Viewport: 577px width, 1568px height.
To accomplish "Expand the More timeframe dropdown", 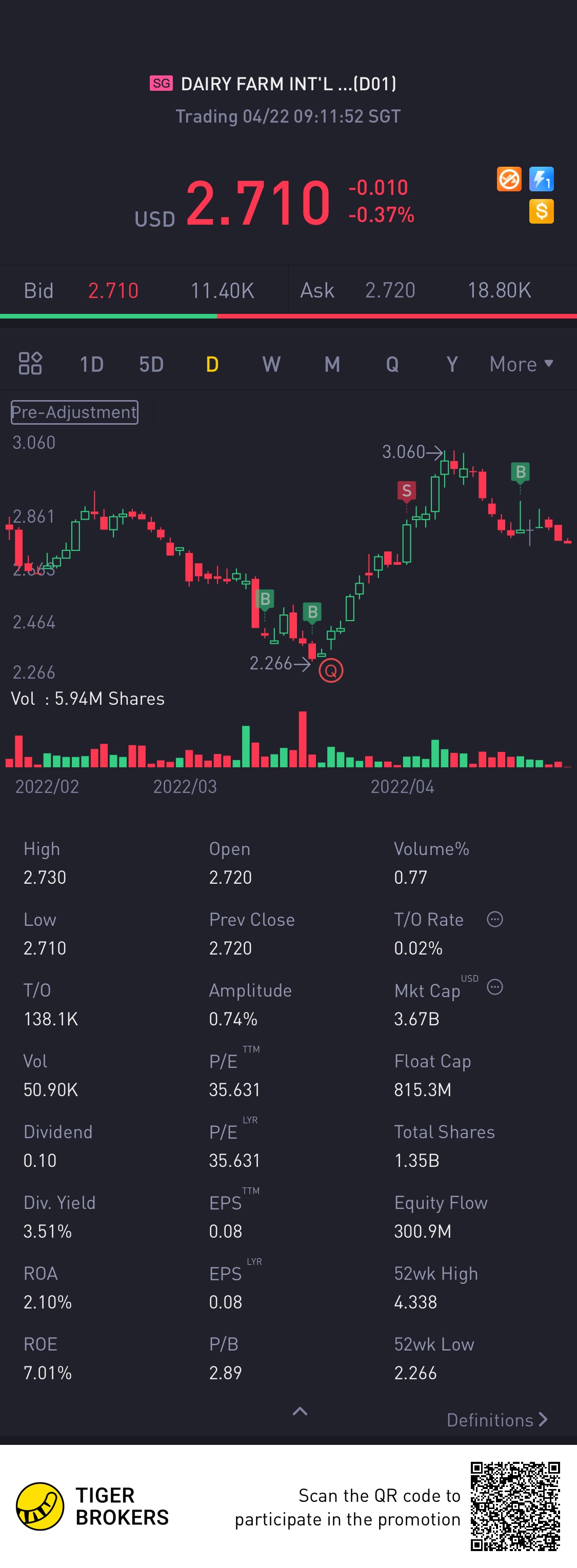I will coord(522,364).
